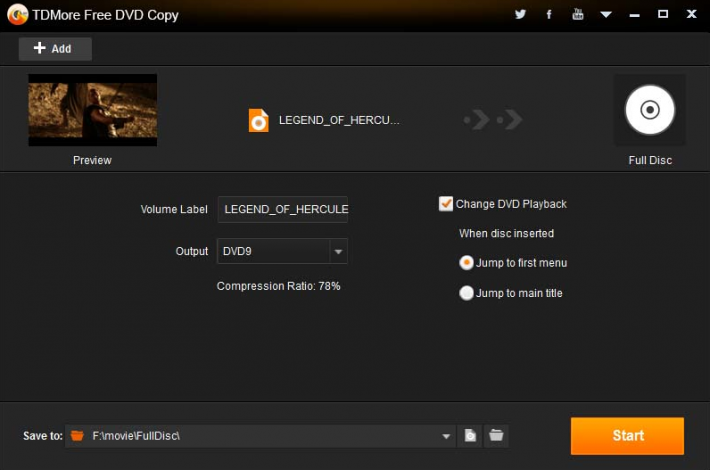Image resolution: width=710 pixels, height=470 pixels.
Task: Click the Compression Ratio: 78% text
Action: pyautogui.click(x=278, y=286)
